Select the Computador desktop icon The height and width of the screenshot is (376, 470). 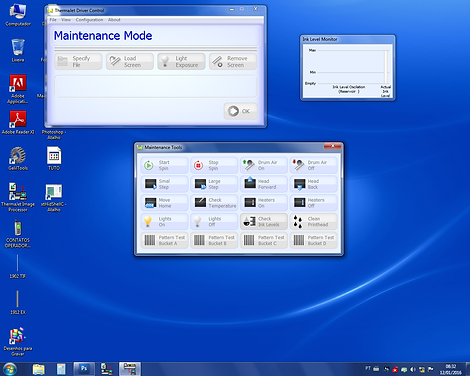18,15
